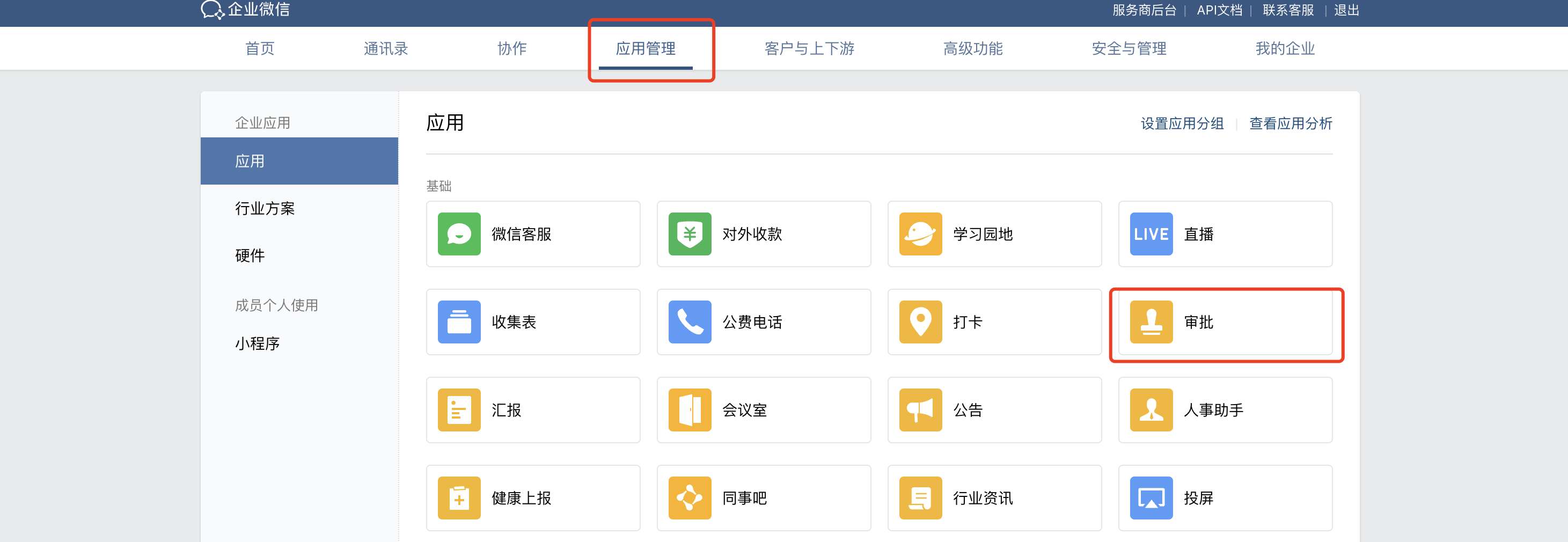Click the 收集表 blue form icon
Screen dimensions: 1568x542
(459, 321)
